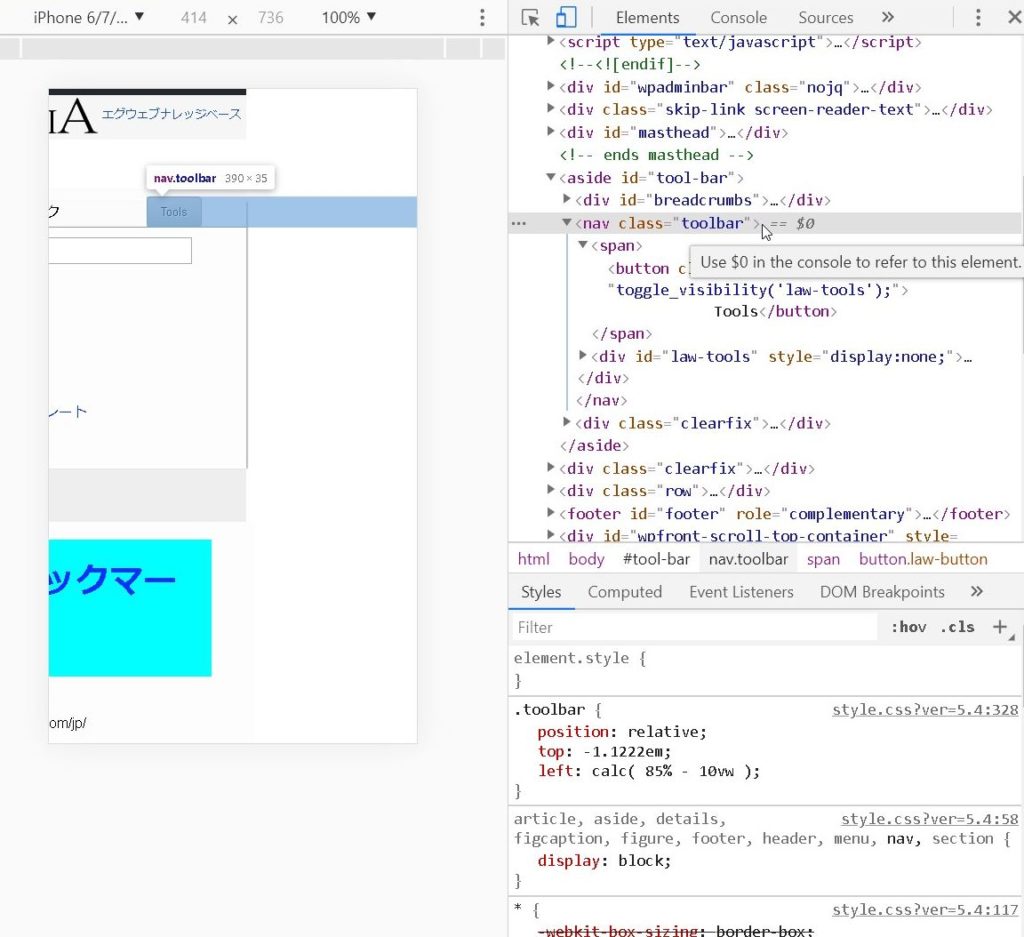The image size is (1024, 937).
Task: Click the ellipsis beside nav toolbar node
Action: (518, 224)
